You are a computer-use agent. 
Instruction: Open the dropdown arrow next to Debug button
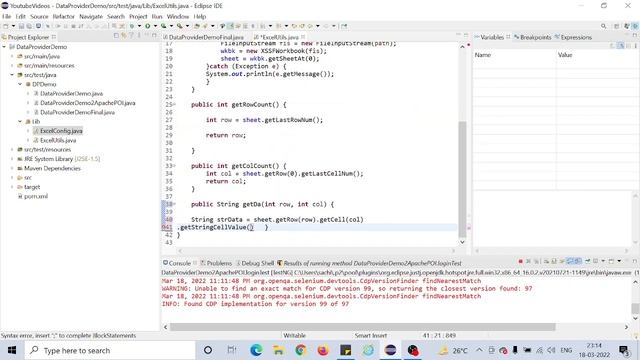[139, 26]
